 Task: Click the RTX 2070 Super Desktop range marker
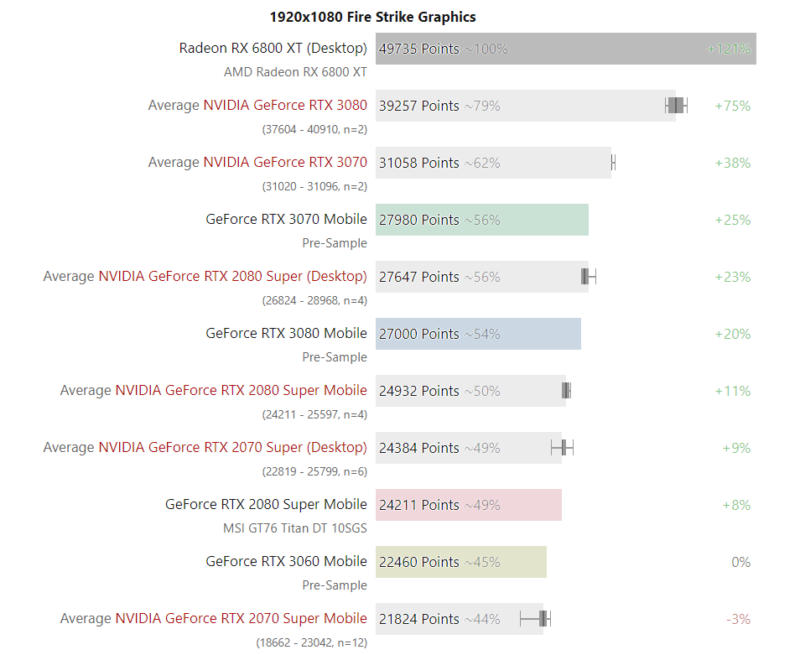click(x=562, y=448)
